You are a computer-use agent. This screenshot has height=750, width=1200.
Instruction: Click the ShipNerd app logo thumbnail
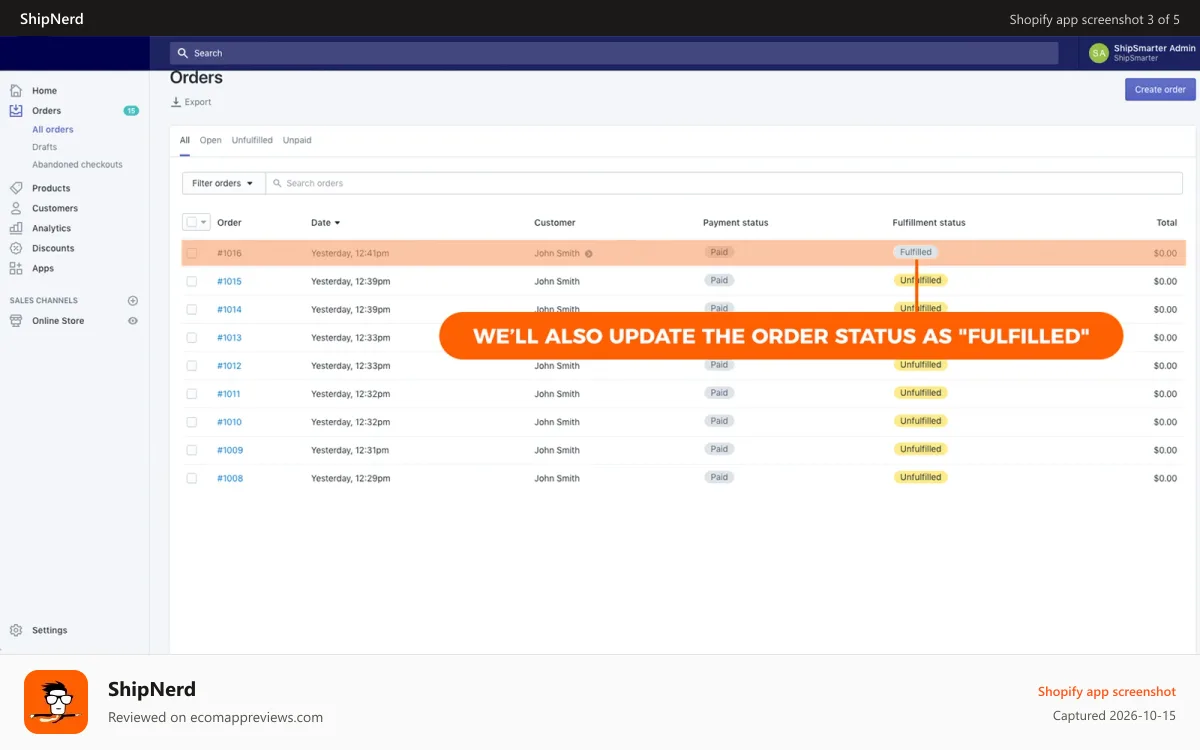tap(56, 702)
